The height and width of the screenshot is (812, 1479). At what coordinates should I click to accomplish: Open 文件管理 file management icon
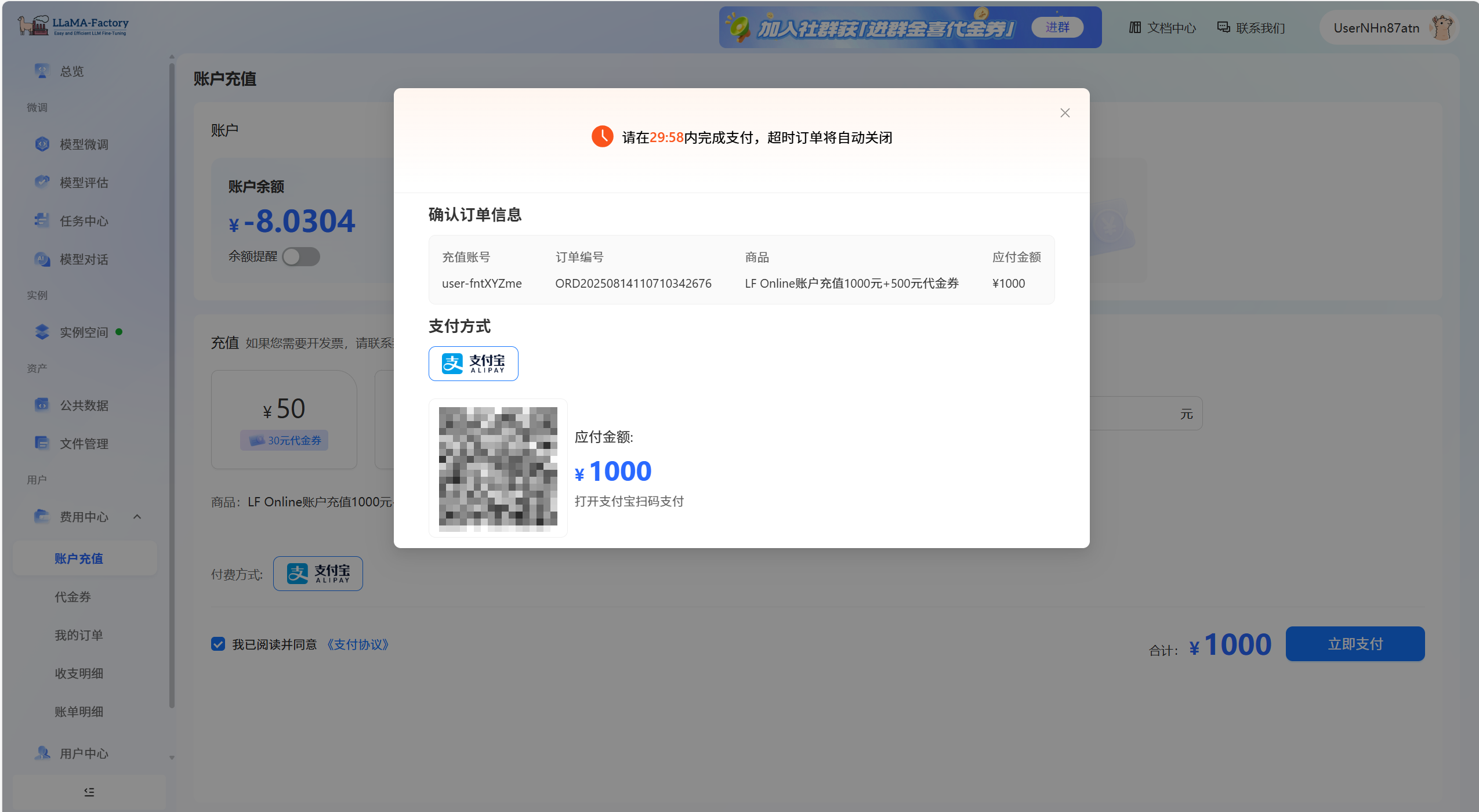click(42, 443)
